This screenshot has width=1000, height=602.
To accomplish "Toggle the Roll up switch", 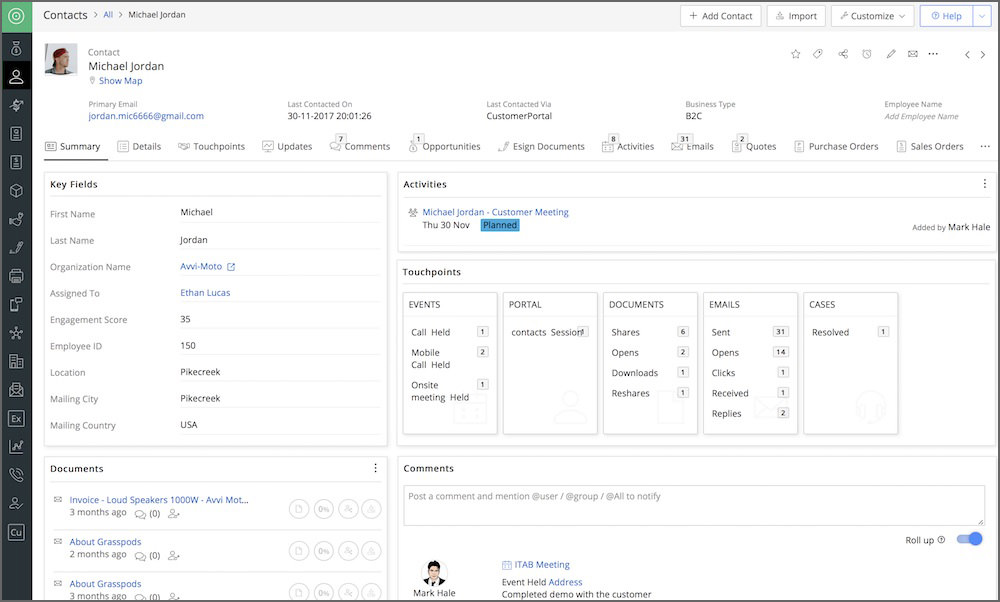I will point(969,540).
